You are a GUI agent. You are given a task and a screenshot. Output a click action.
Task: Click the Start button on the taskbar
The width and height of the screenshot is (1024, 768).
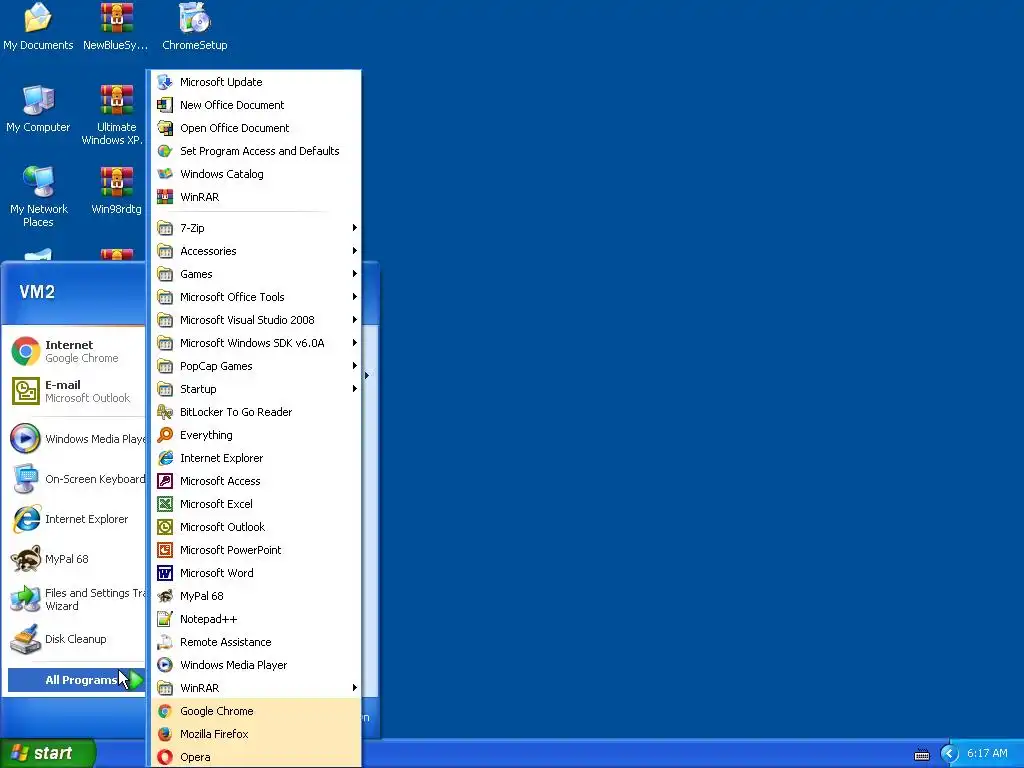[x=47, y=753]
